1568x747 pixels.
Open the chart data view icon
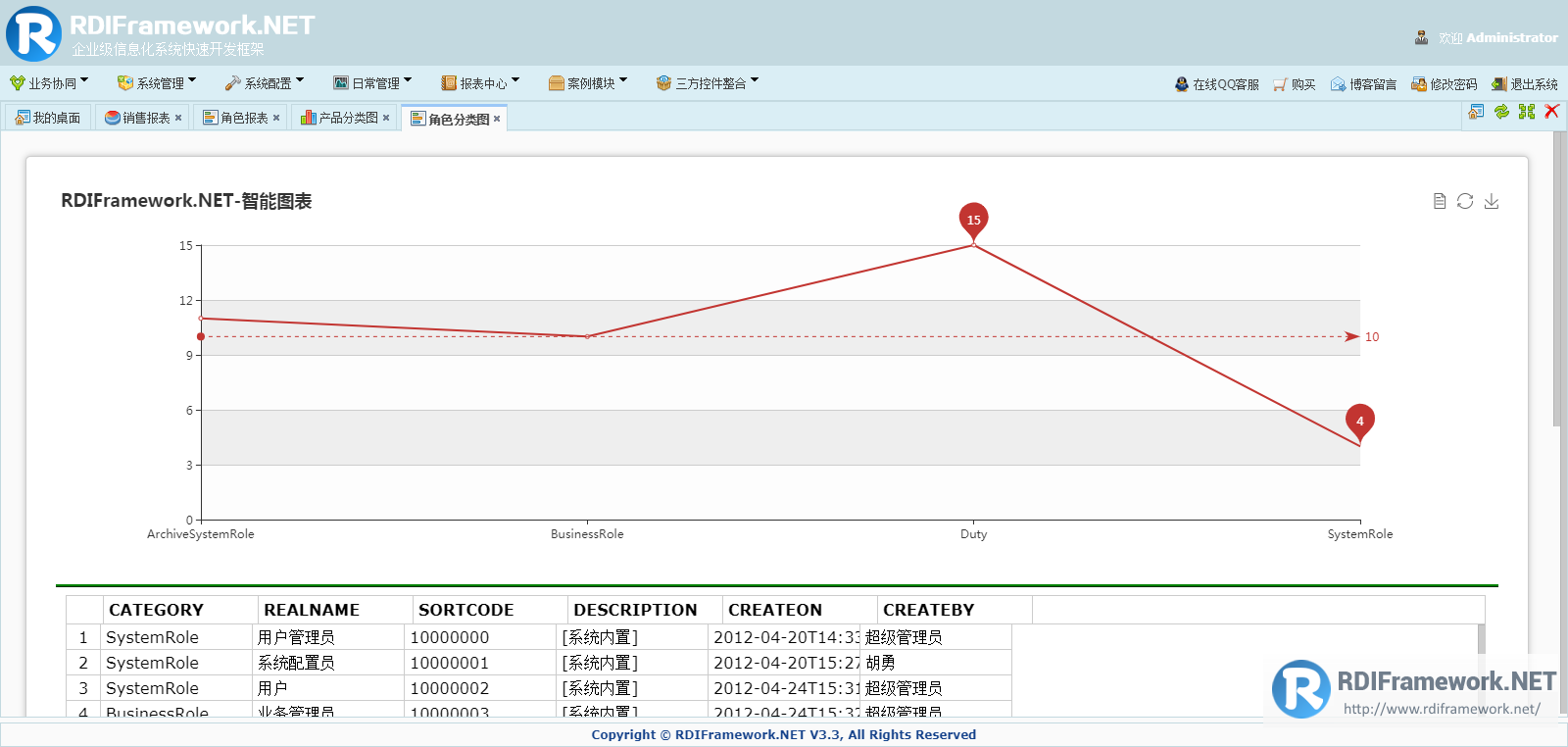point(1440,201)
